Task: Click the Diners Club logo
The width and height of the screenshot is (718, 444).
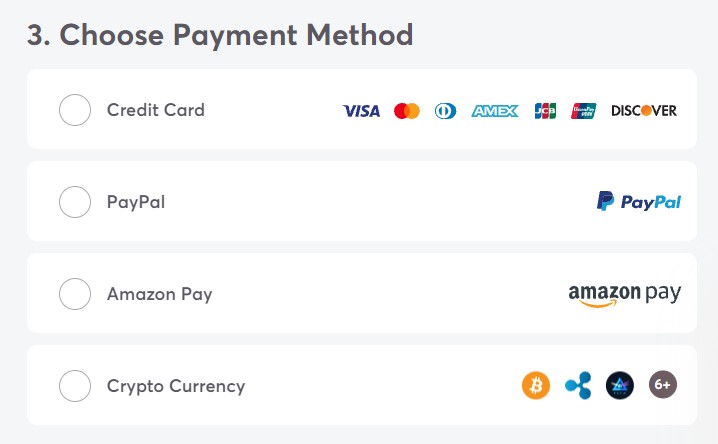Action: [445, 111]
